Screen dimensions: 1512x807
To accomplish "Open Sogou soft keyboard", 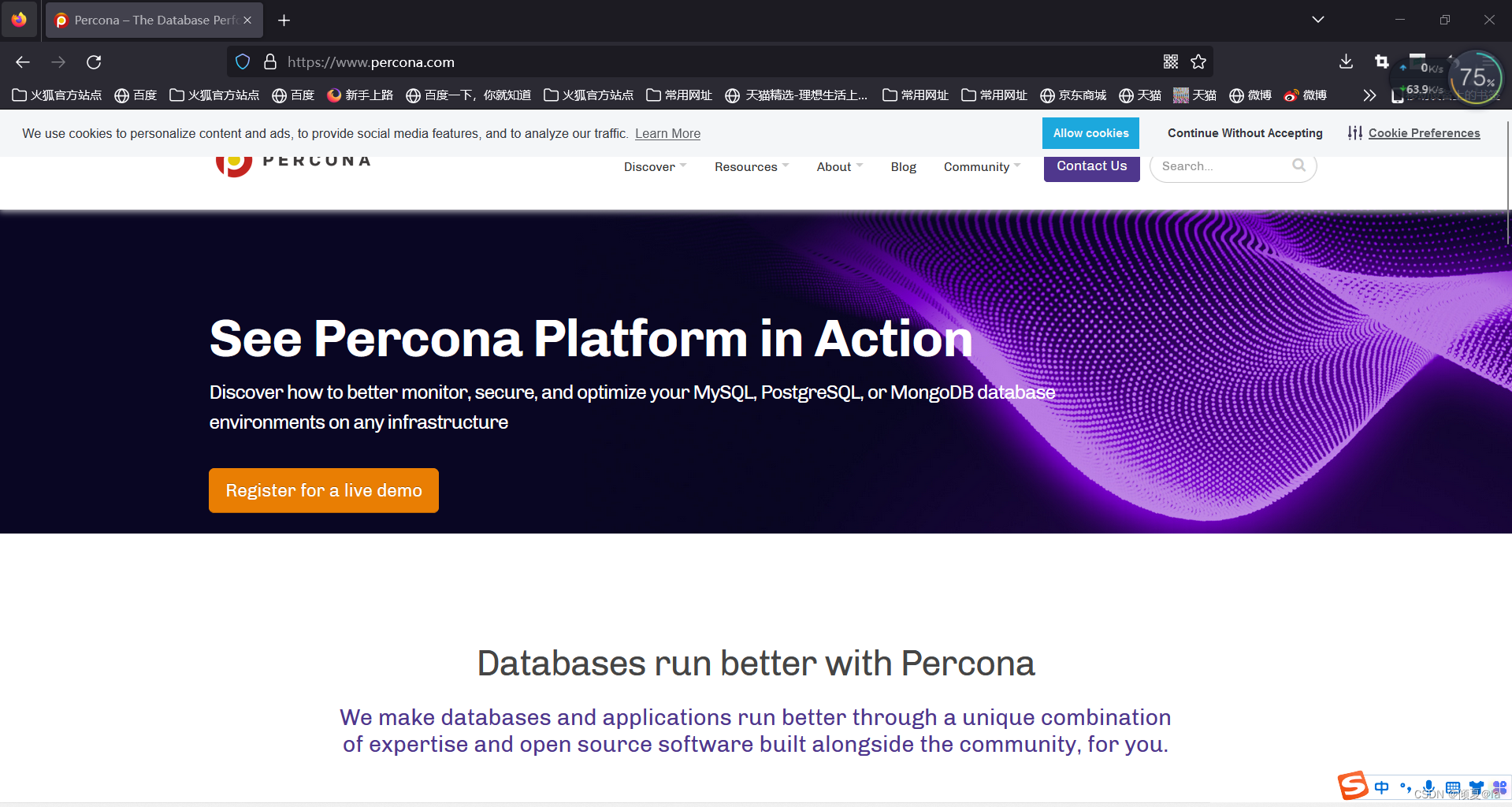I will [x=1453, y=787].
